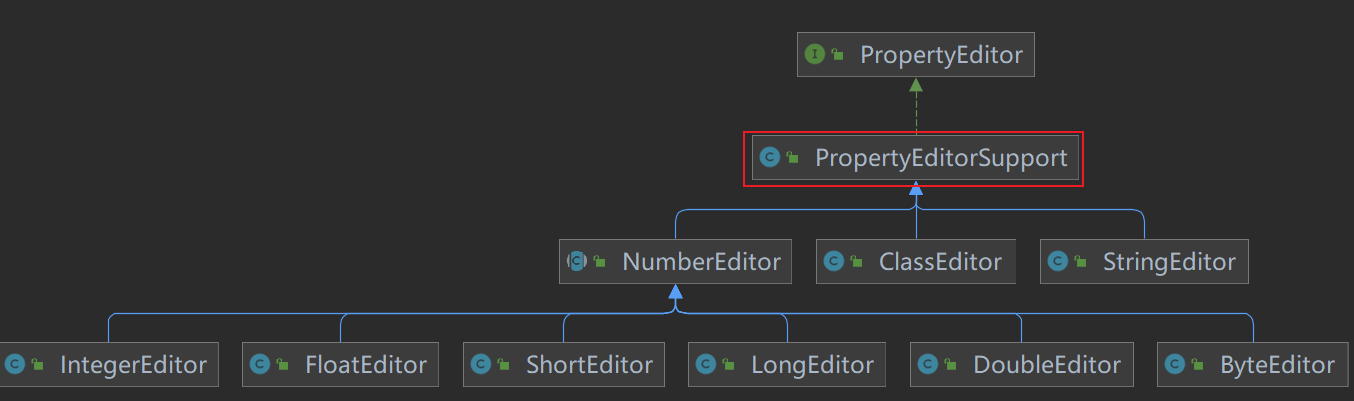
Task: Select the PropertyEditor node label
Action: [x=941, y=55]
